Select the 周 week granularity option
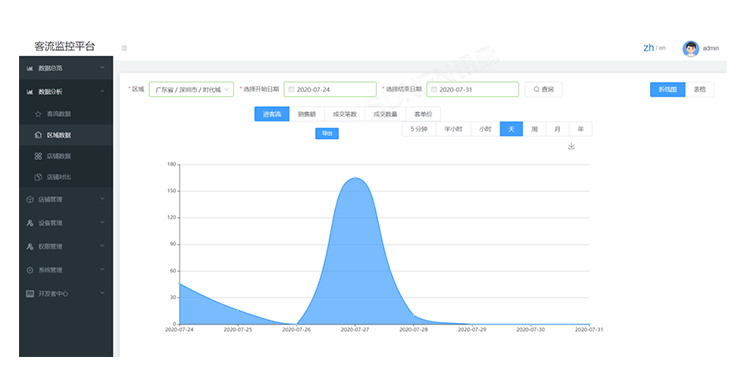Viewport: 750px width, 391px height. point(534,129)
